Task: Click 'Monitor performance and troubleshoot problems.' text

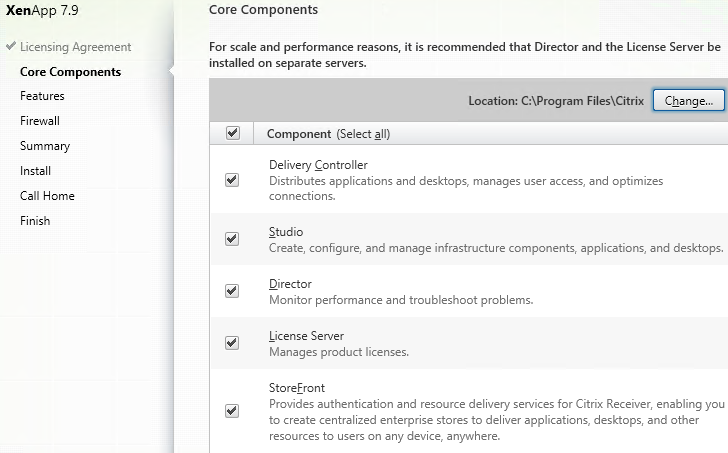Action: point(401,300)
